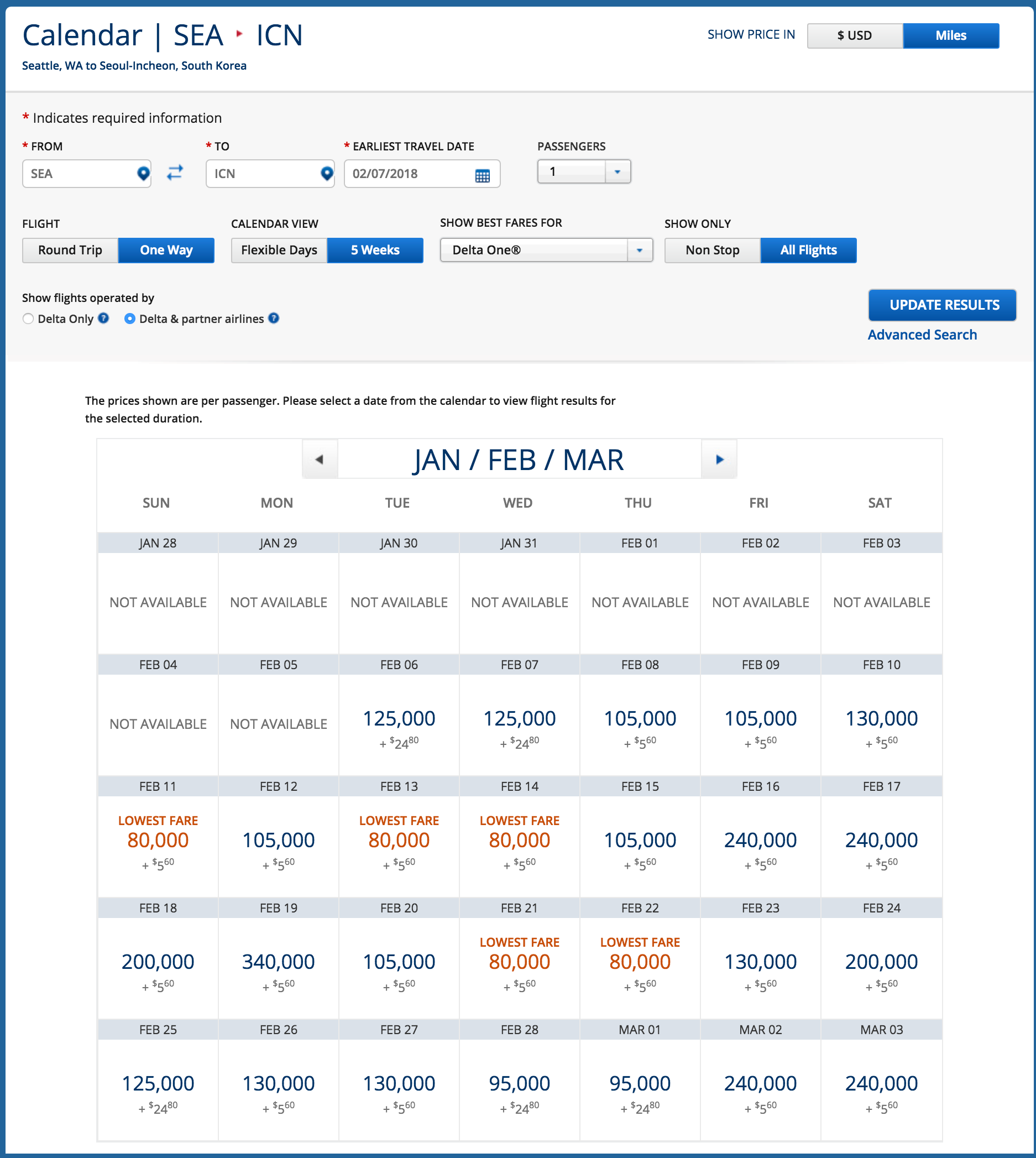Click help icon beside Delta & partner airlines

(274, 318)
